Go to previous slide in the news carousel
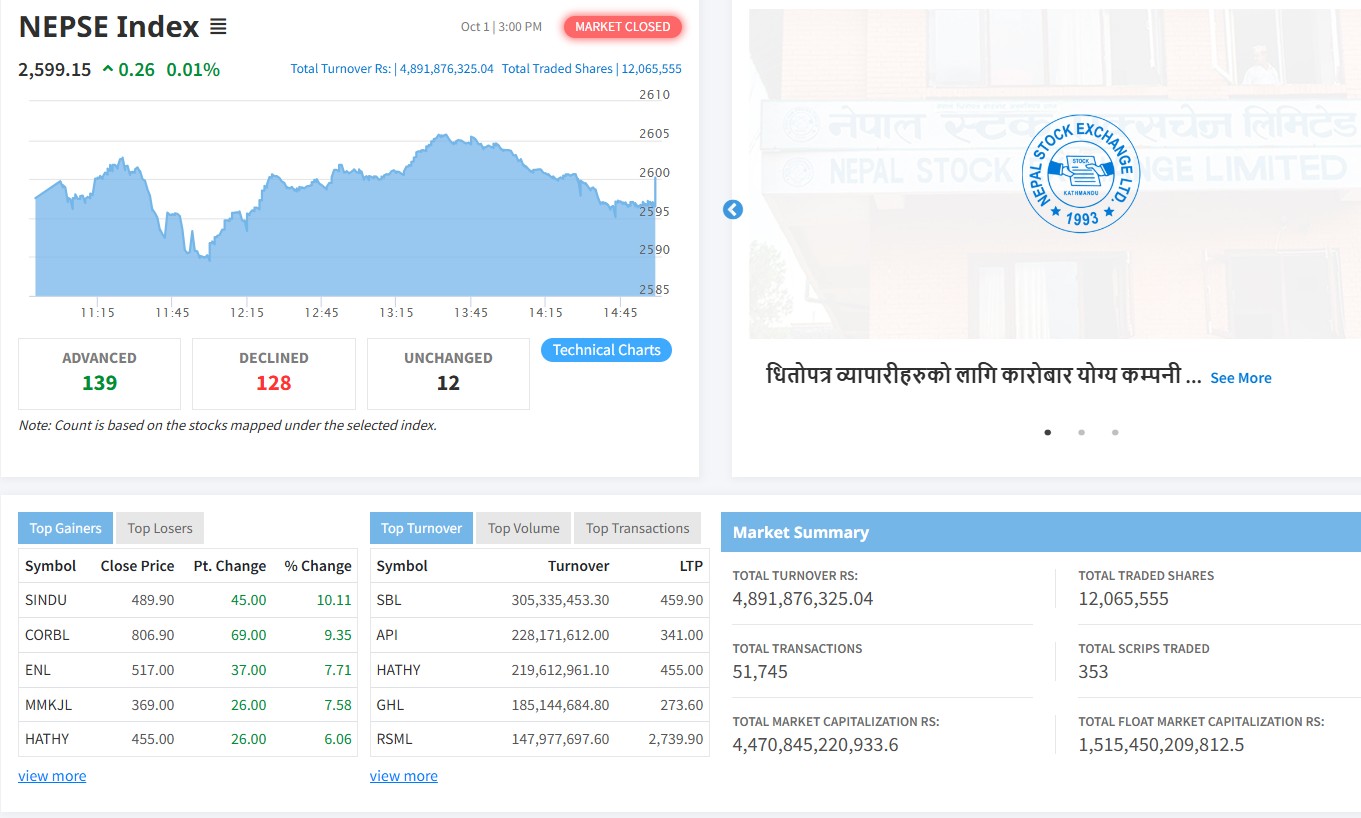Viewport: 1361px width, 818px height. click(x=733, y=210)
